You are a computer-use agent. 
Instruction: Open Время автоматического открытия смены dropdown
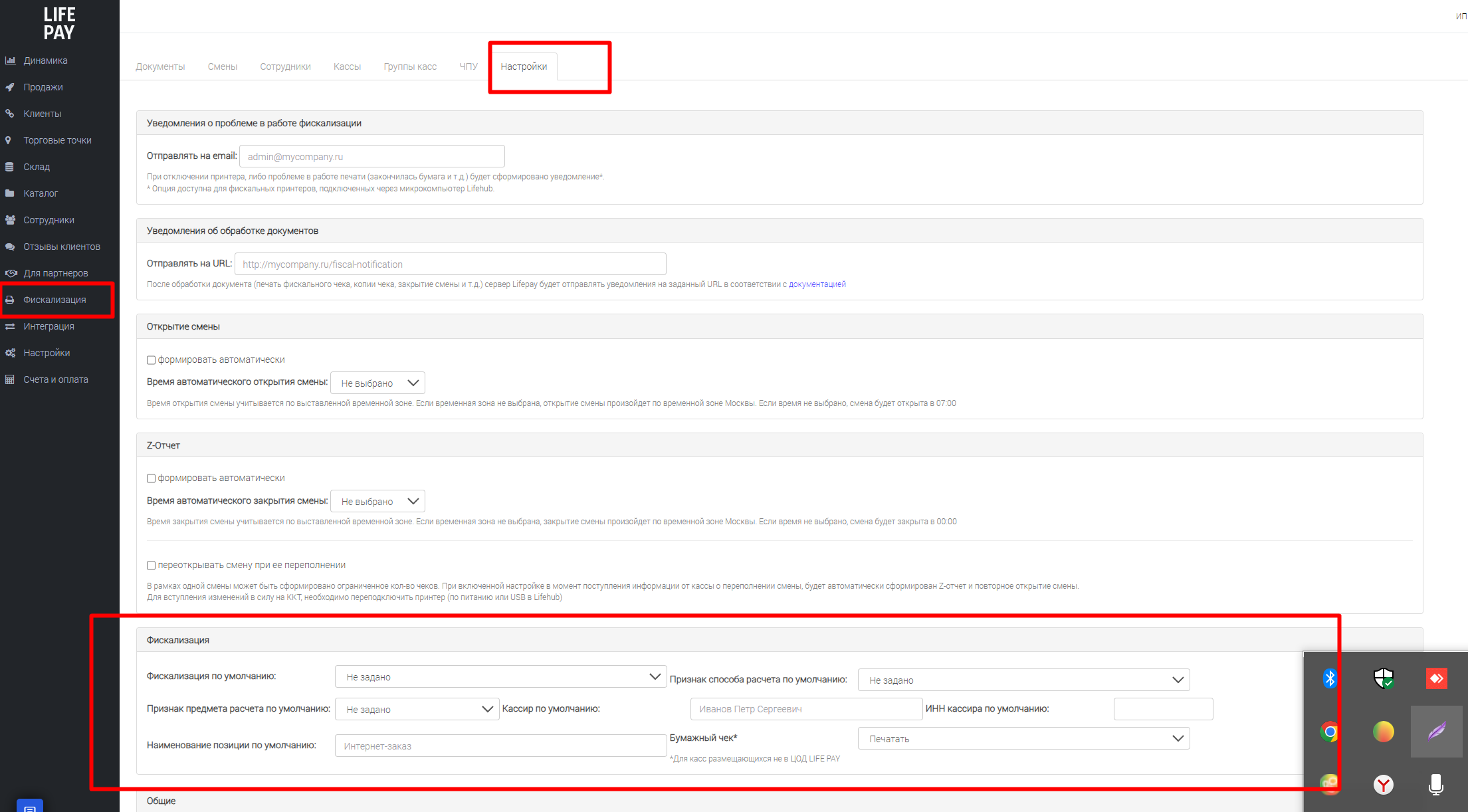point(377,383)
